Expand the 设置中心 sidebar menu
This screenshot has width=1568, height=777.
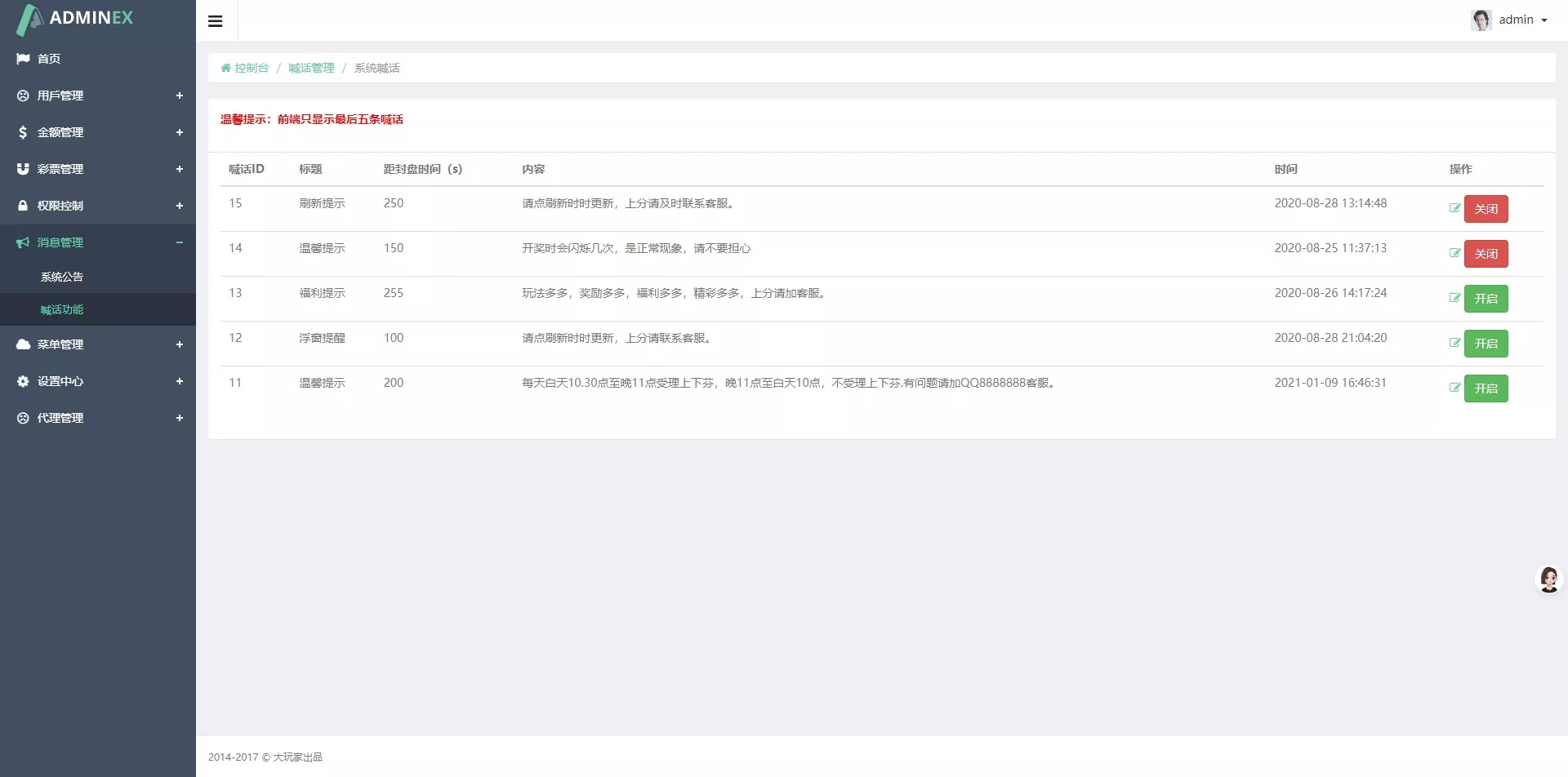pos(98,381)
